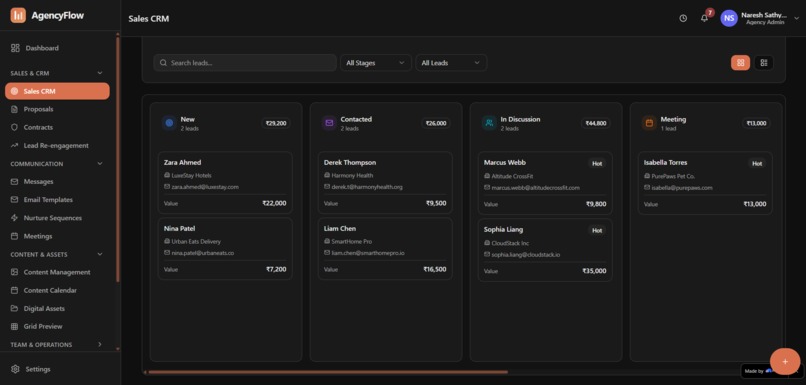Open the Sophia Liang lead card
This screenshot has width=806, height=385.
[545, 250]
